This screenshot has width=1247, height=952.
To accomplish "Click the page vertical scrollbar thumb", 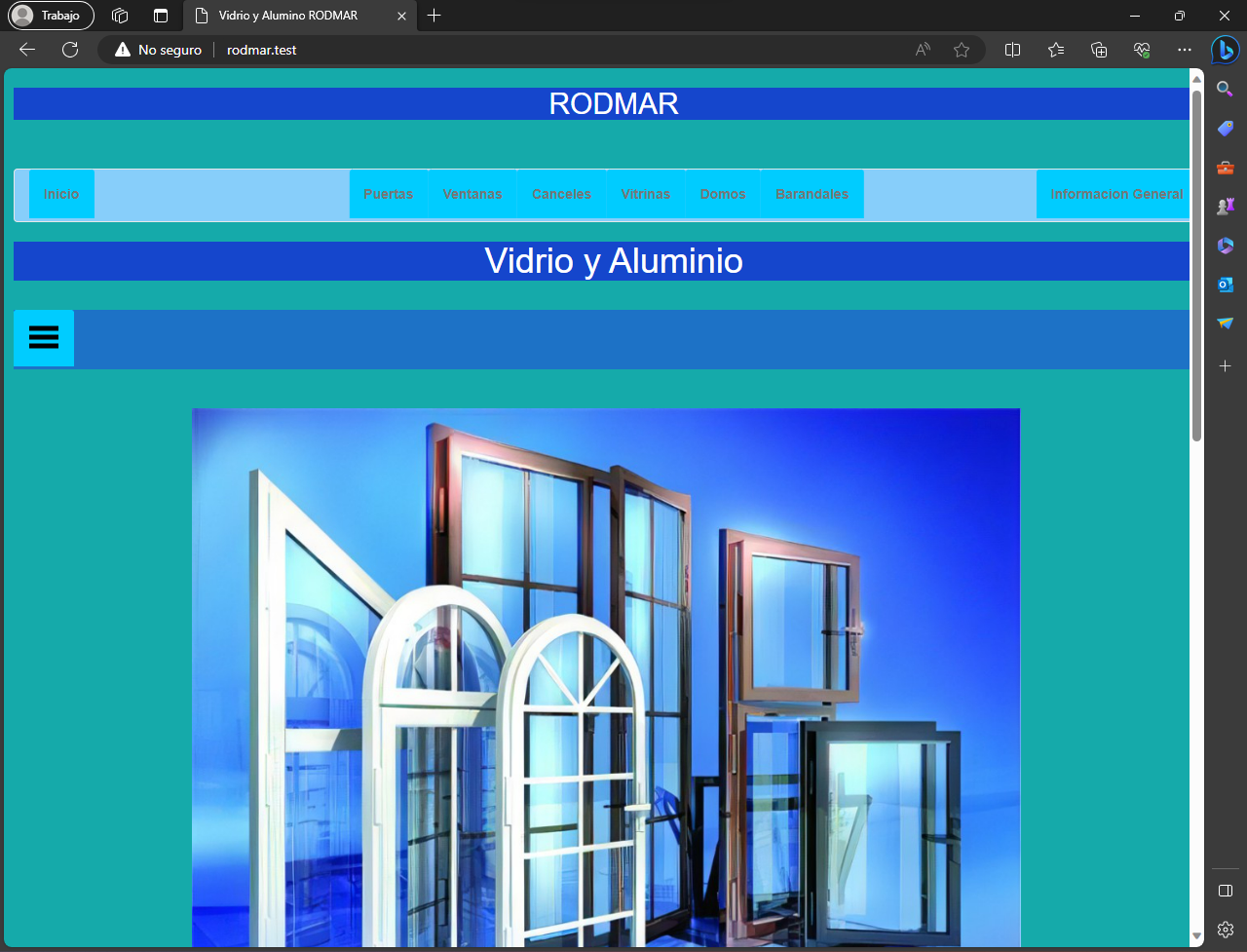I will pos(1196,265).
